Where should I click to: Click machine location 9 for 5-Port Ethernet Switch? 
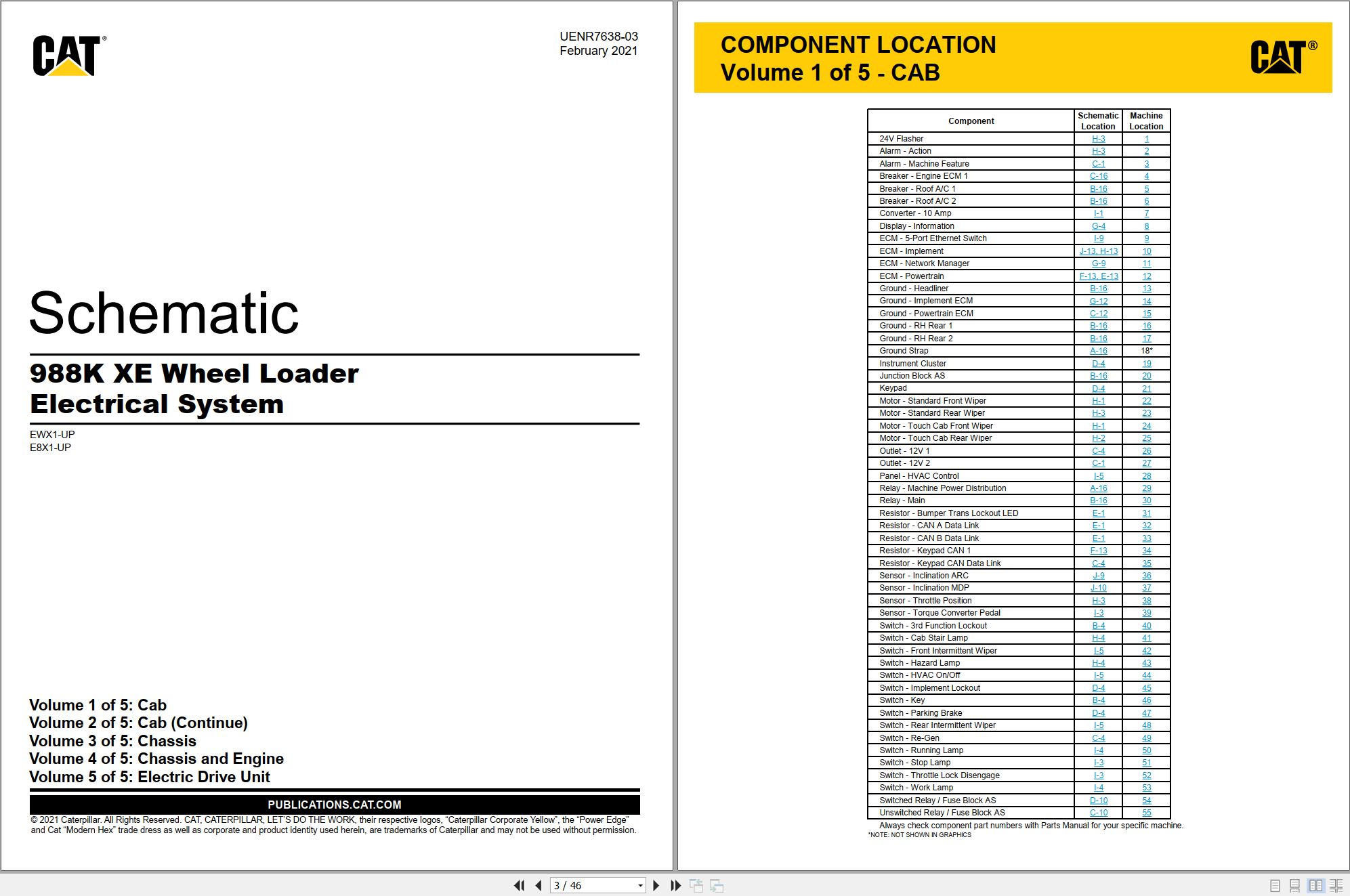(x=1146, y=238)
